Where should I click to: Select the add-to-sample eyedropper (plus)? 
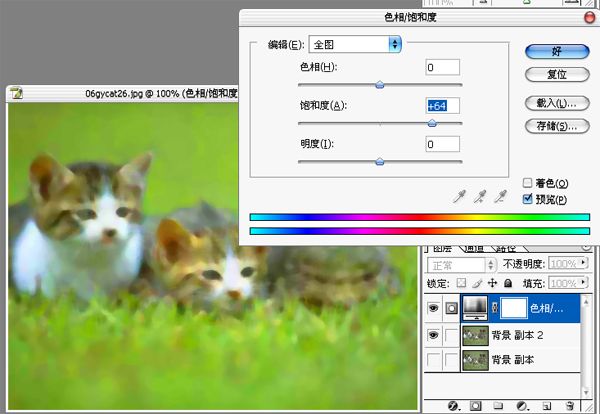point(480,197)
